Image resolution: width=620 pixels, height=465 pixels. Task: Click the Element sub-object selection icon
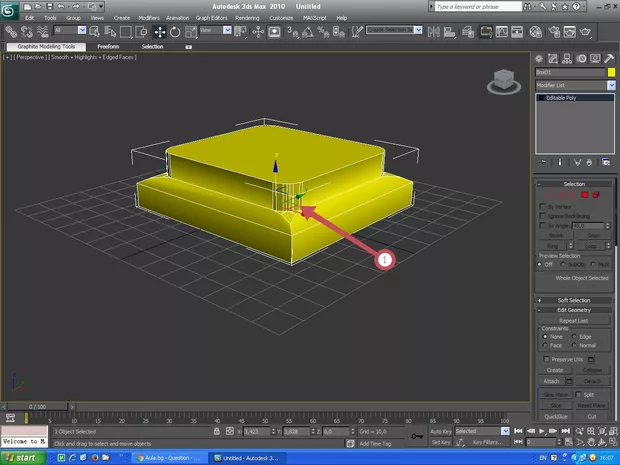(x=594, y=194)
